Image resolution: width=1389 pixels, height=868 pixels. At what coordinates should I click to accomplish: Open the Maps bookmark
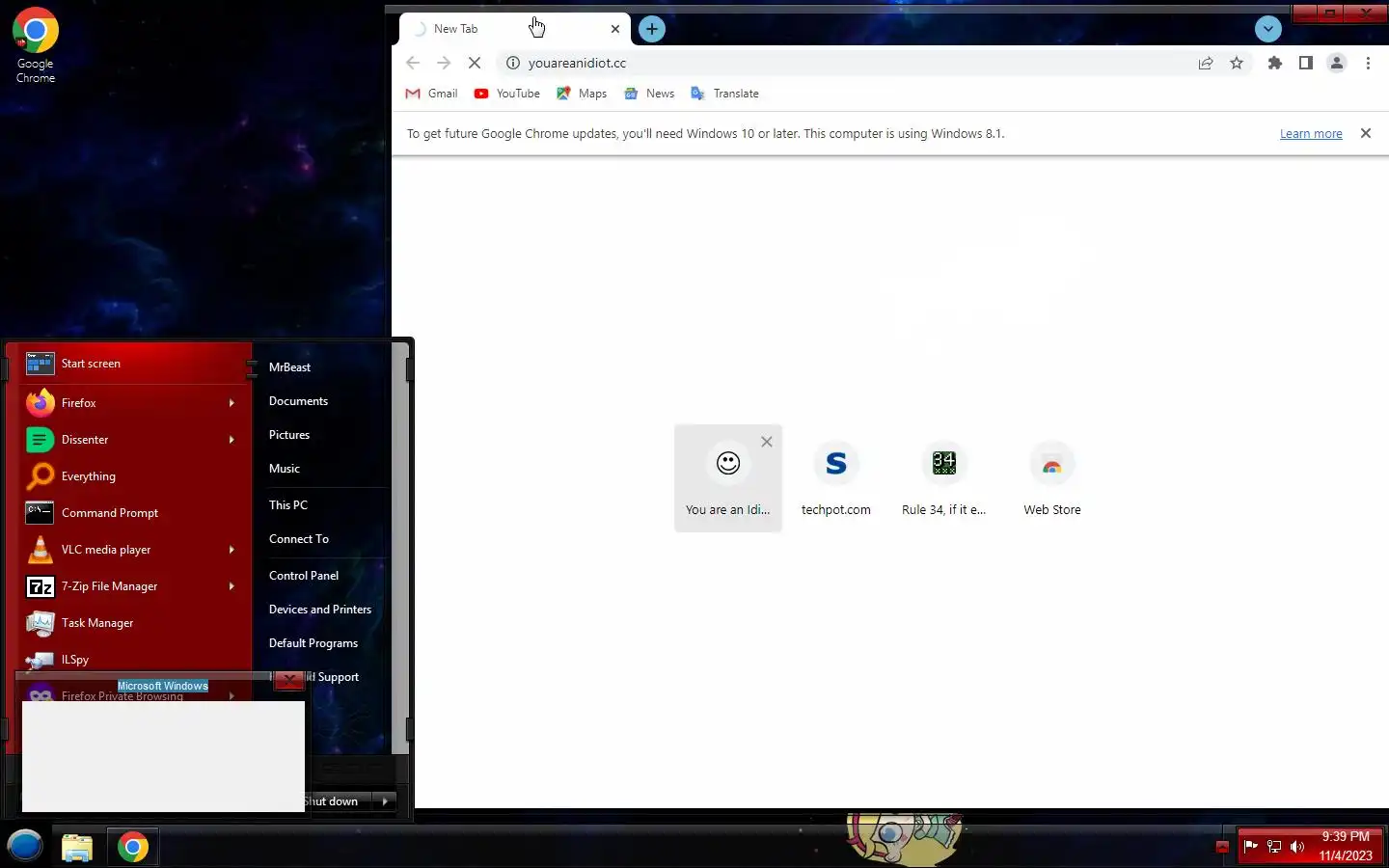coord(582,94)
